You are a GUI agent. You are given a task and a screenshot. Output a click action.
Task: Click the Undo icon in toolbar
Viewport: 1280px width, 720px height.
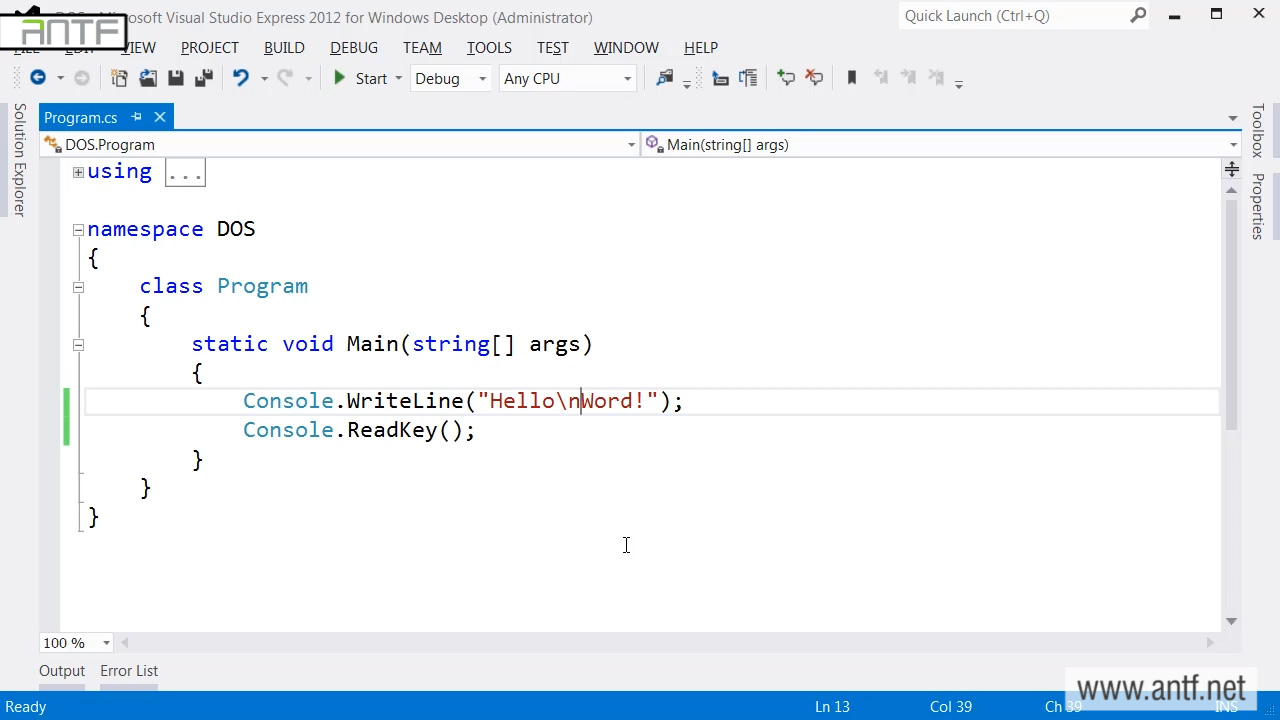[240, 78]
